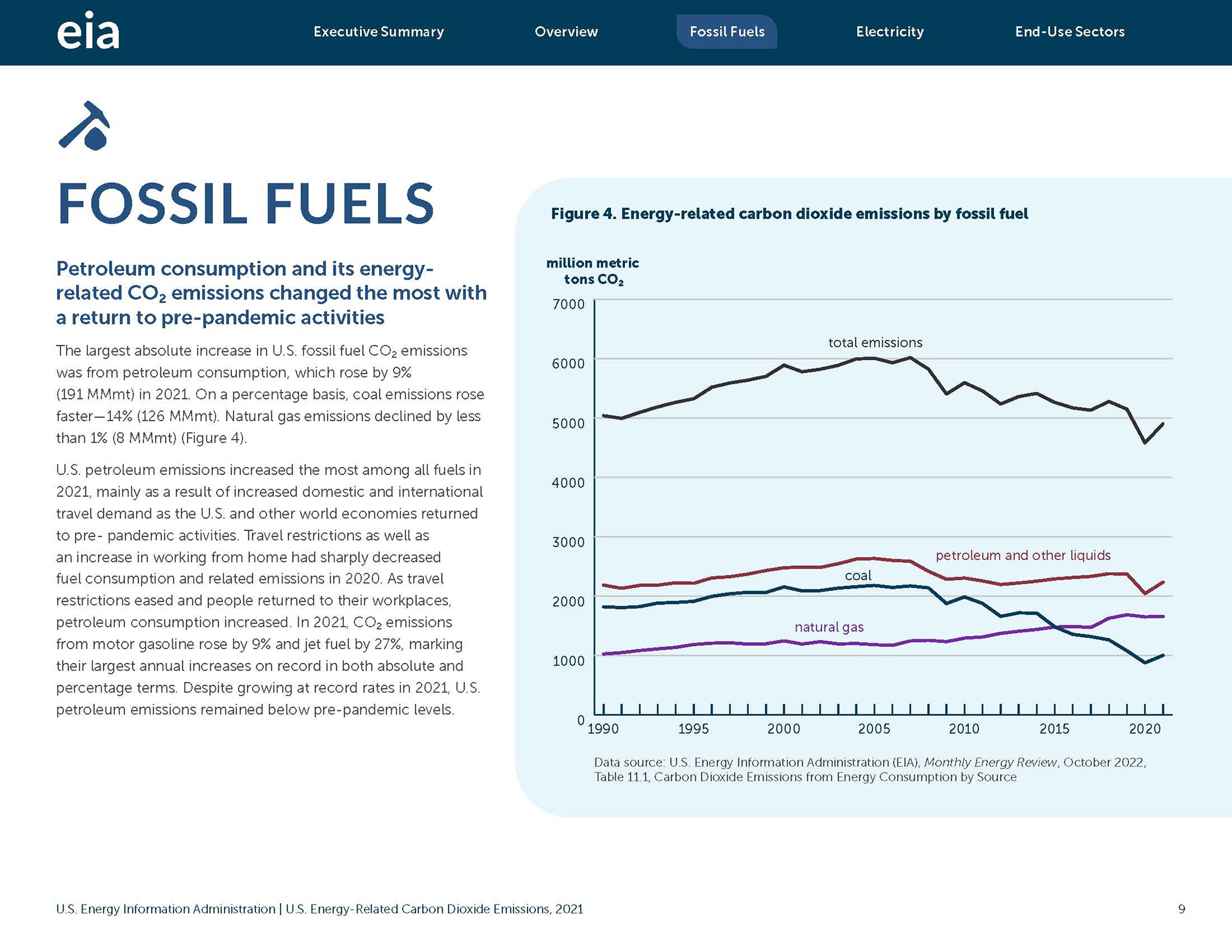
Task: Click the 'petroleum and other liquids' label
Action: tap(1023, 556)
